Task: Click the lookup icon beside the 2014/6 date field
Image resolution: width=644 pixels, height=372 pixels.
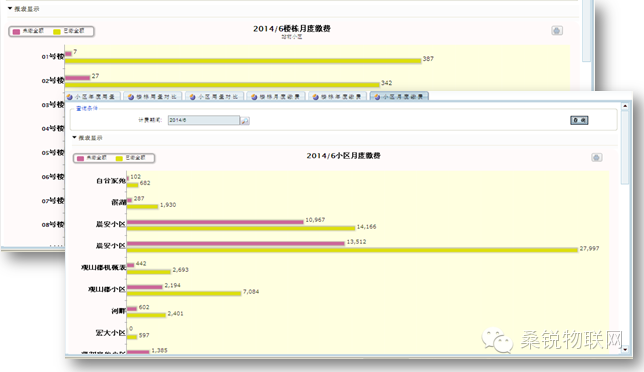Action: (x=245, y=120)
